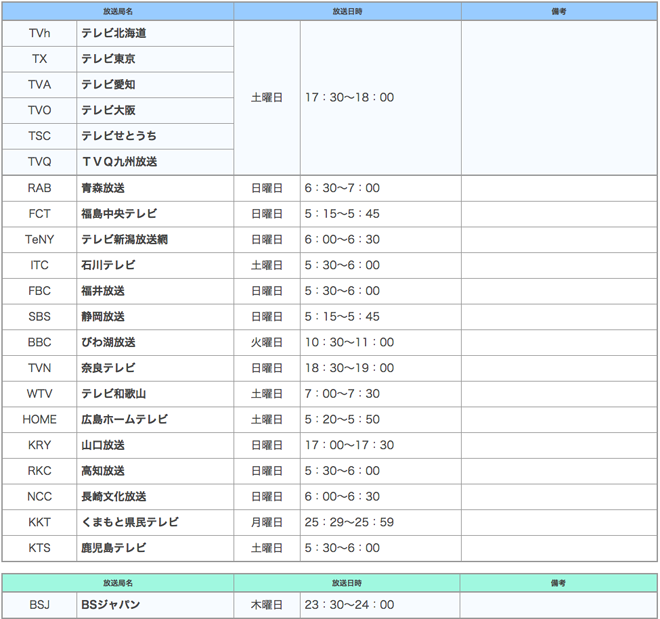The height and width of the screenshot is (619, 660).
Task: Click the RKC station code
Action: pos(40,470)
